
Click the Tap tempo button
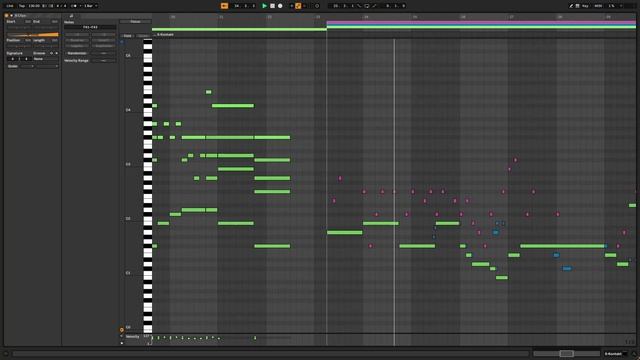pos(22,6)
